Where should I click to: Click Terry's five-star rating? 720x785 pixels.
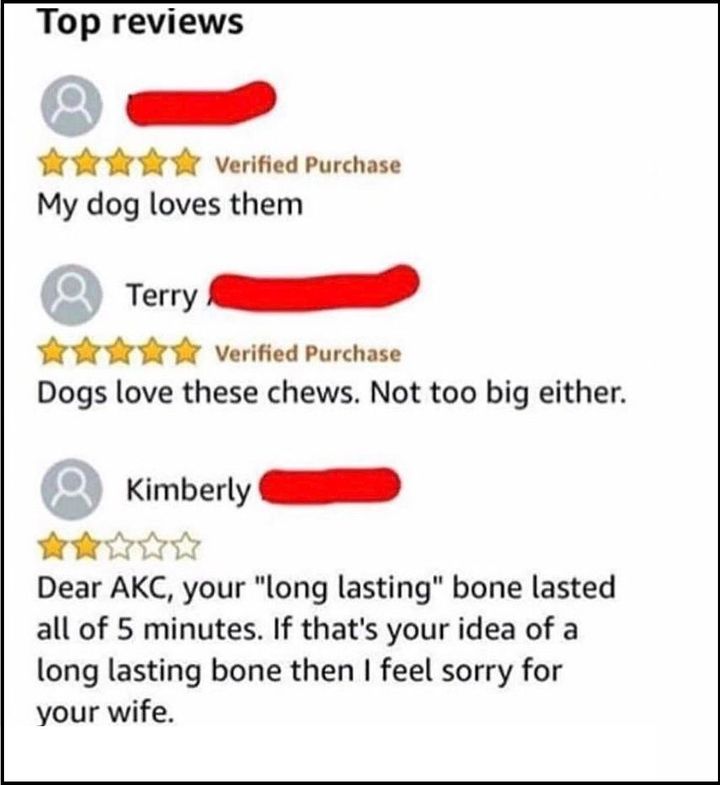pos(119,352)
